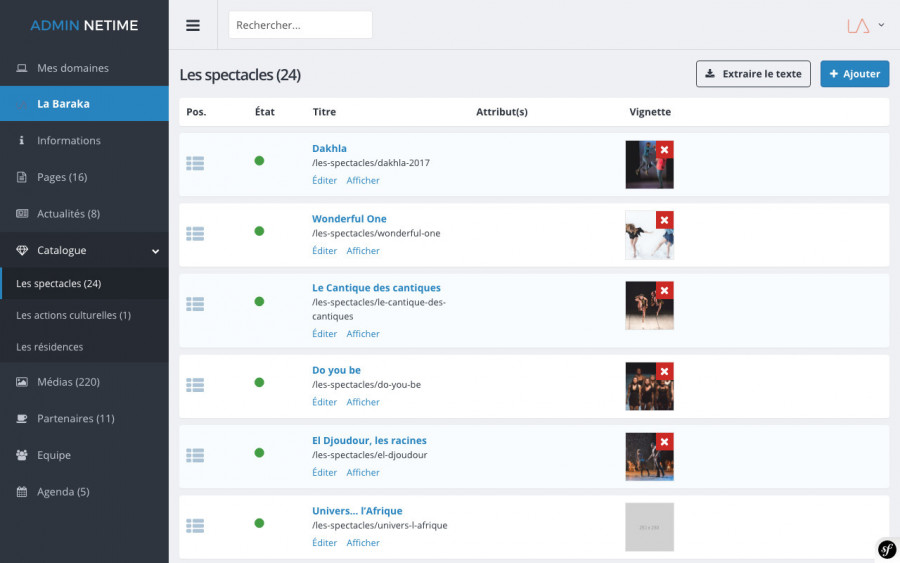The width and height of the screenshot is (900, 563).
Task: Open the Do you be title link
Action: pyautogui.click(x=336, y=370)
